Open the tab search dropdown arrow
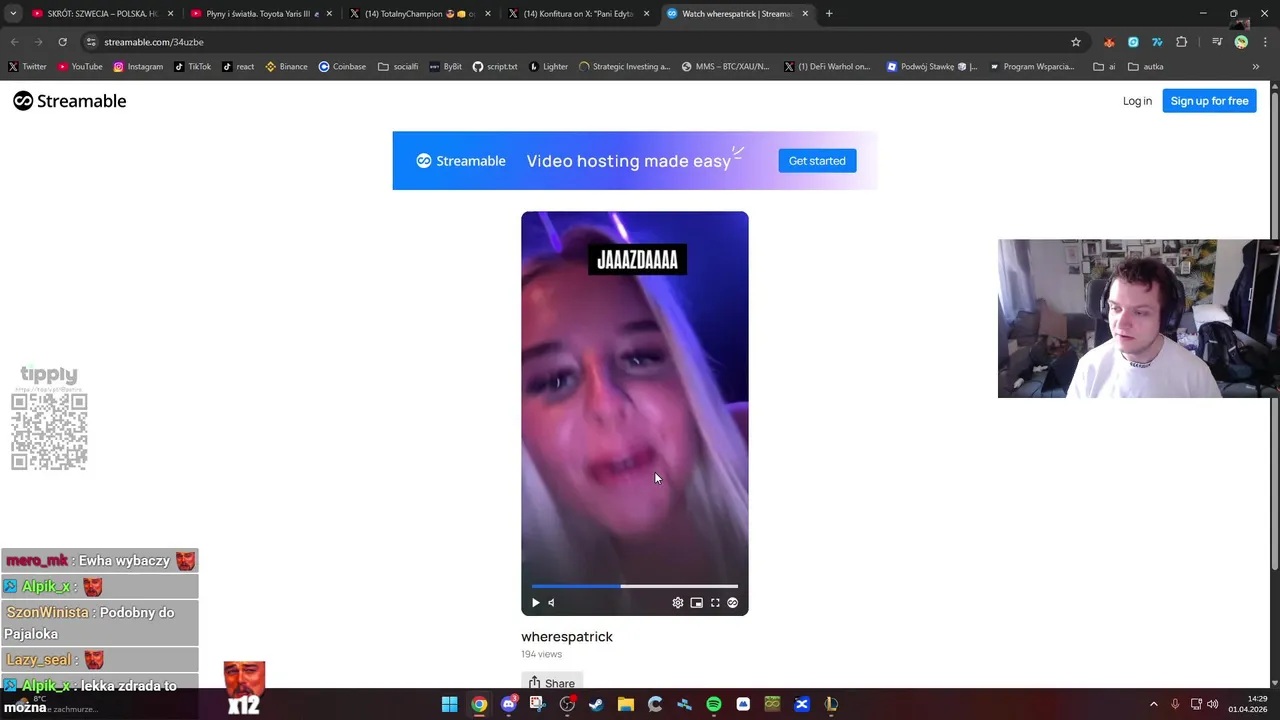The height and width of the screenshot is (720, 1280). 13,14
